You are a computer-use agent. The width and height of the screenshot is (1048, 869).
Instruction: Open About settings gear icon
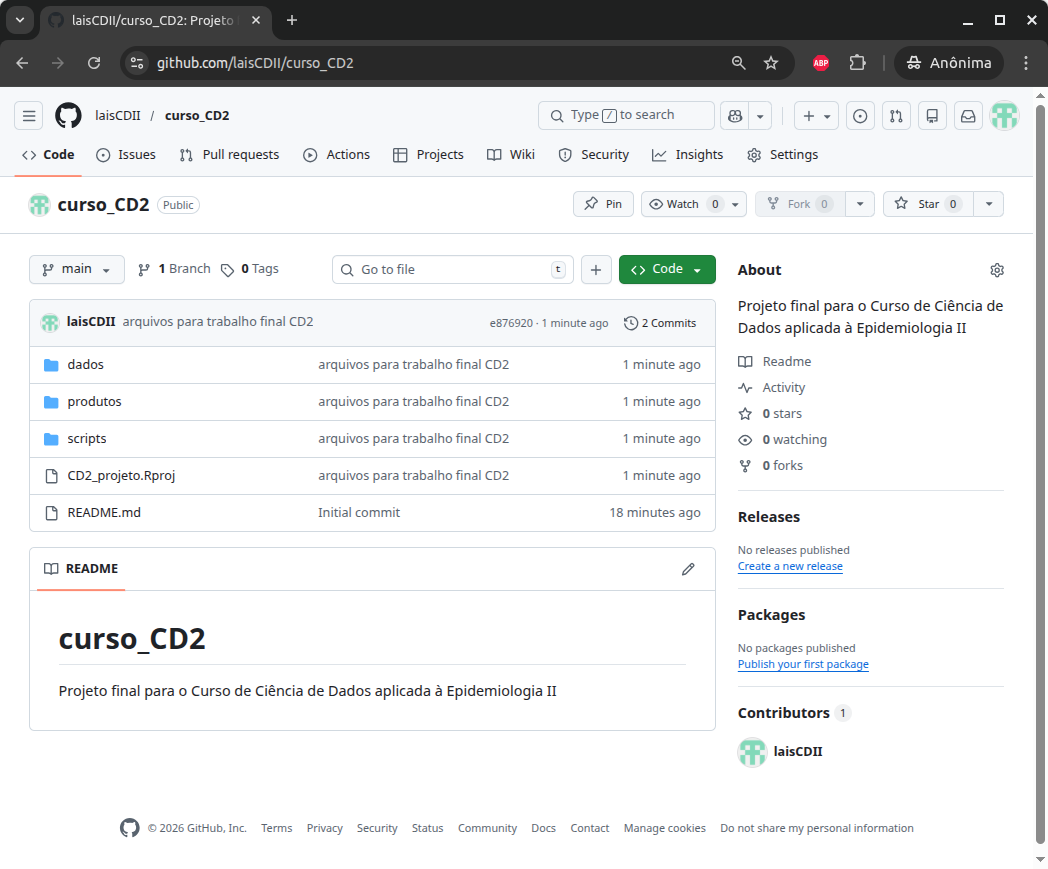pos(996,270)
